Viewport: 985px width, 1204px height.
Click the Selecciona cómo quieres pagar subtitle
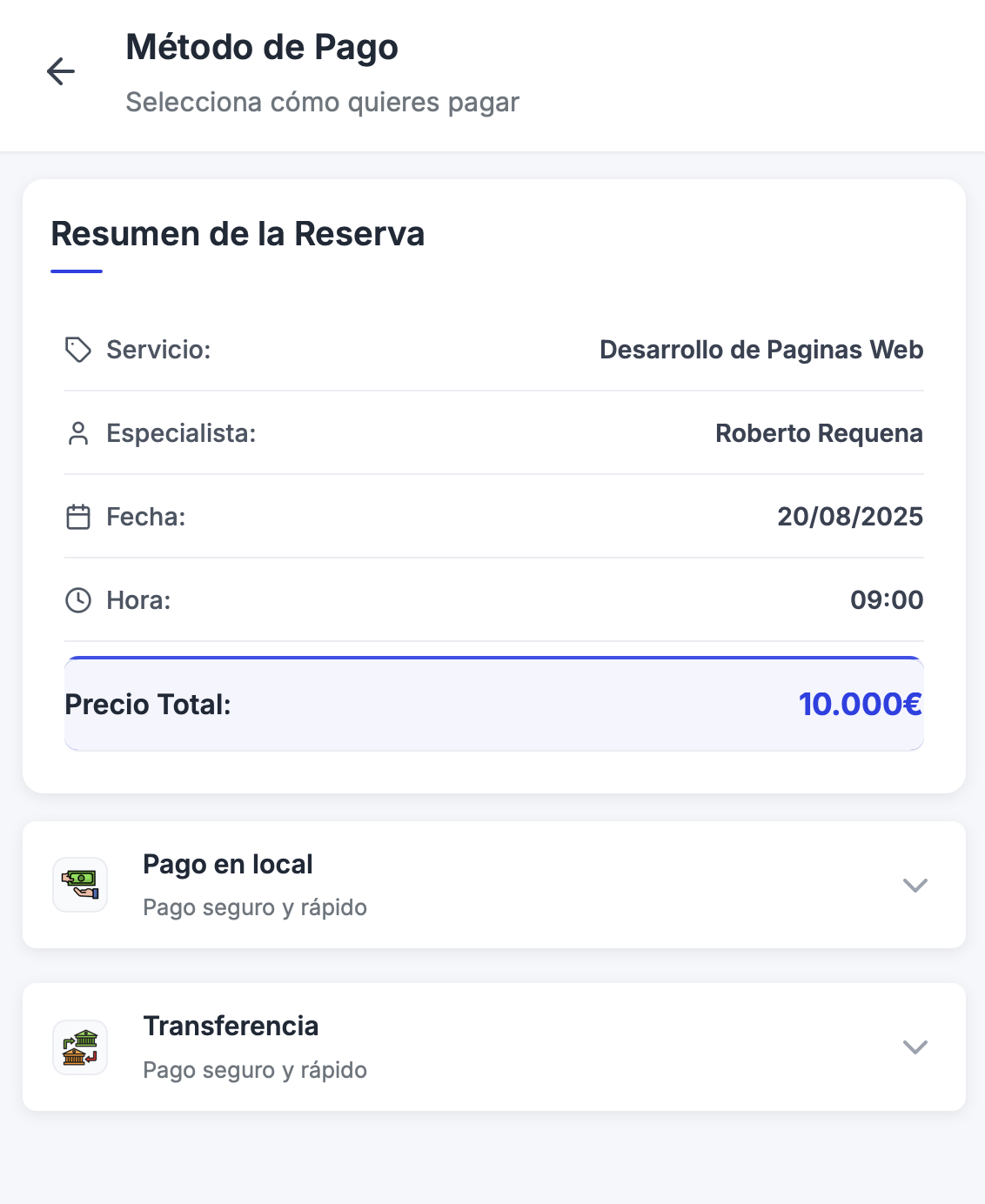pyautogui.click(x=322, y=103)
